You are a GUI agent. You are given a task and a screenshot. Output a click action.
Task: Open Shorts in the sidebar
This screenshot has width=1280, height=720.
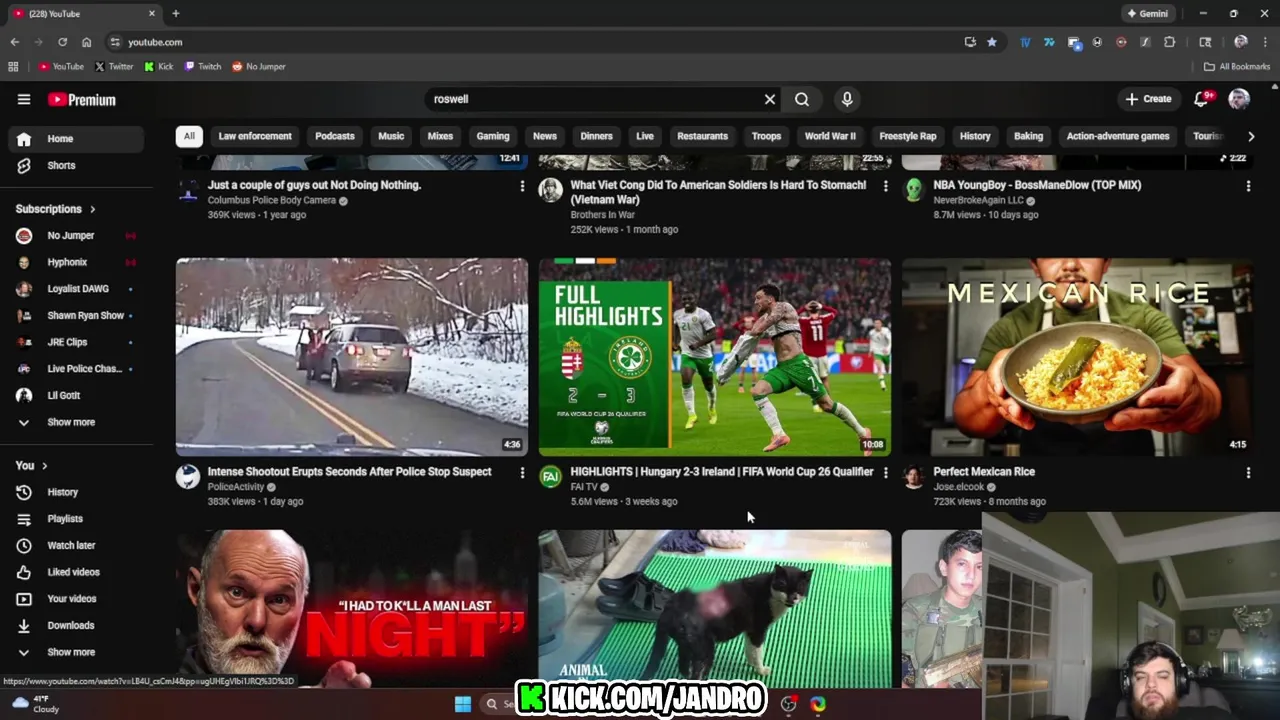coord(75,165)
